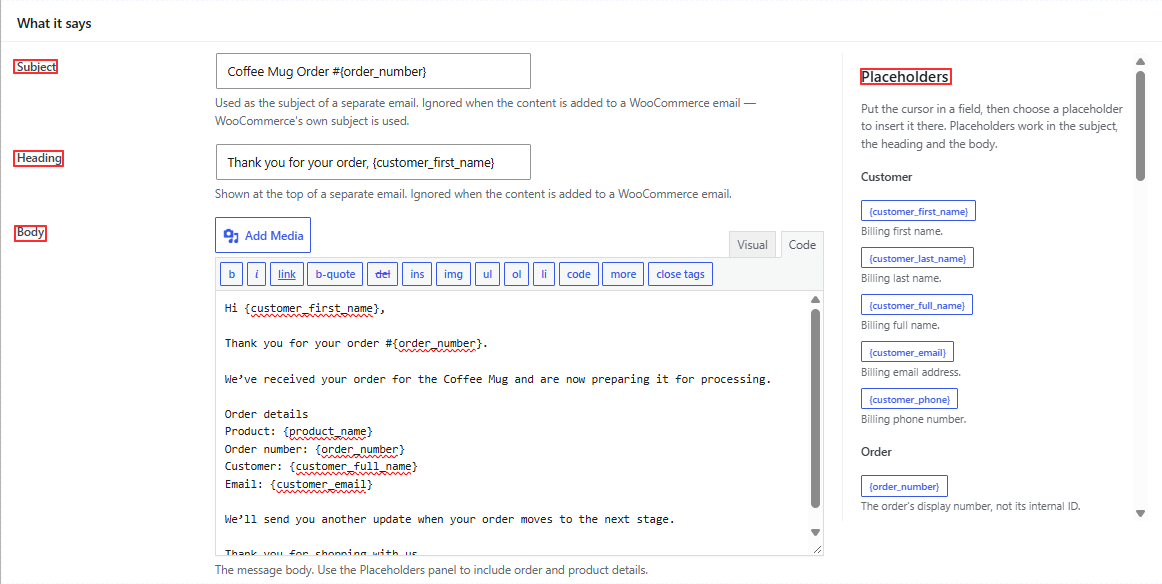Click the Order group heading
The height and width of the screenshot is (584, 1162).
coord(876,451)
